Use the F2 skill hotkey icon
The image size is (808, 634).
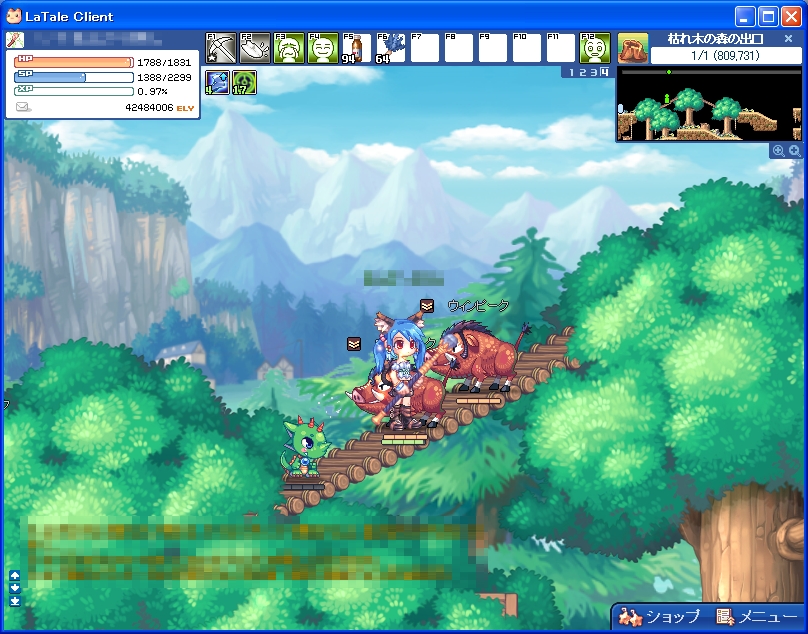click(x=255, y=48)
